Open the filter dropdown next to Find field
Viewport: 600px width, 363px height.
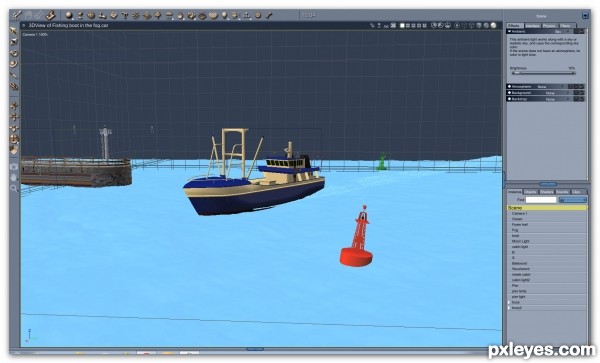[x=572, y=200]
